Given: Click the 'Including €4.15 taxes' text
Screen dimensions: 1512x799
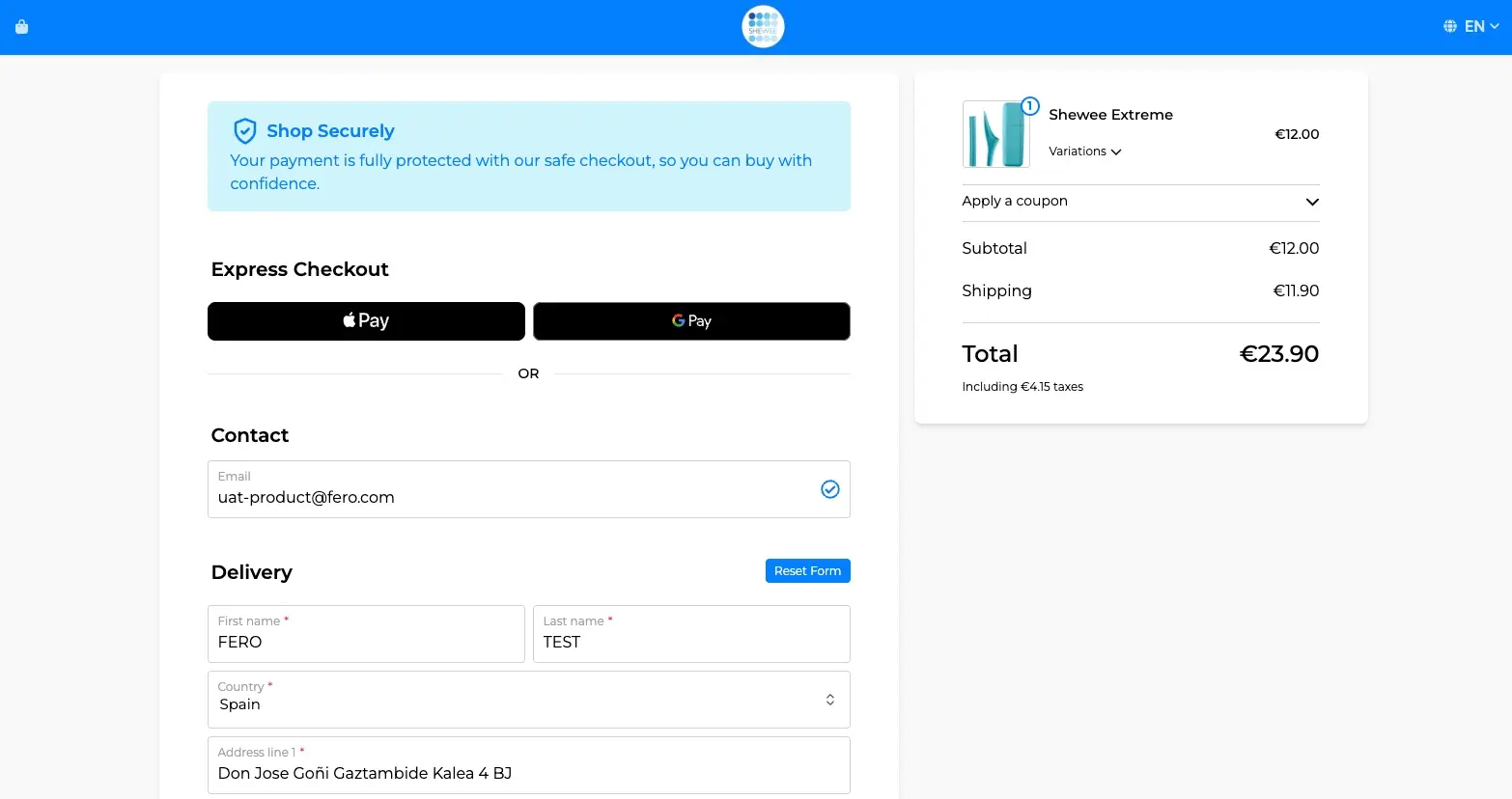Looking at the screenshot, I should tap(1022, 387).
